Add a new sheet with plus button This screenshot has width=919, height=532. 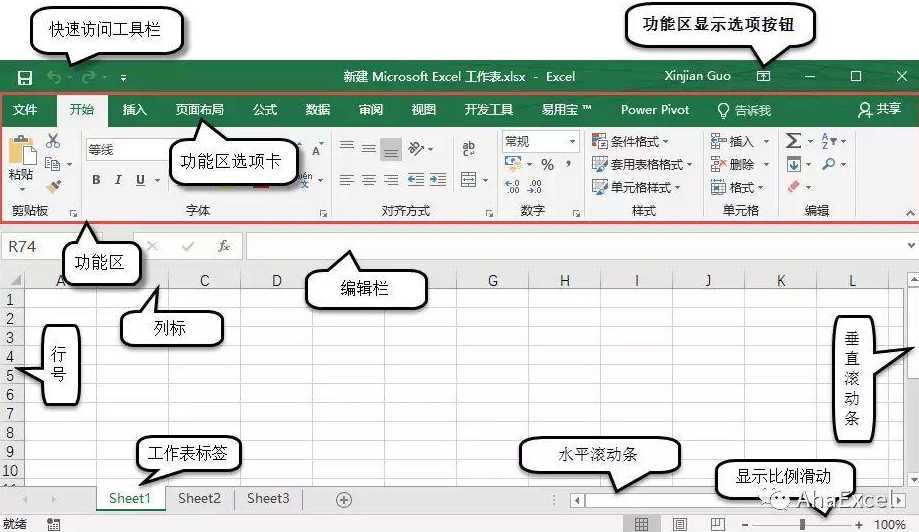pos(344,500)
